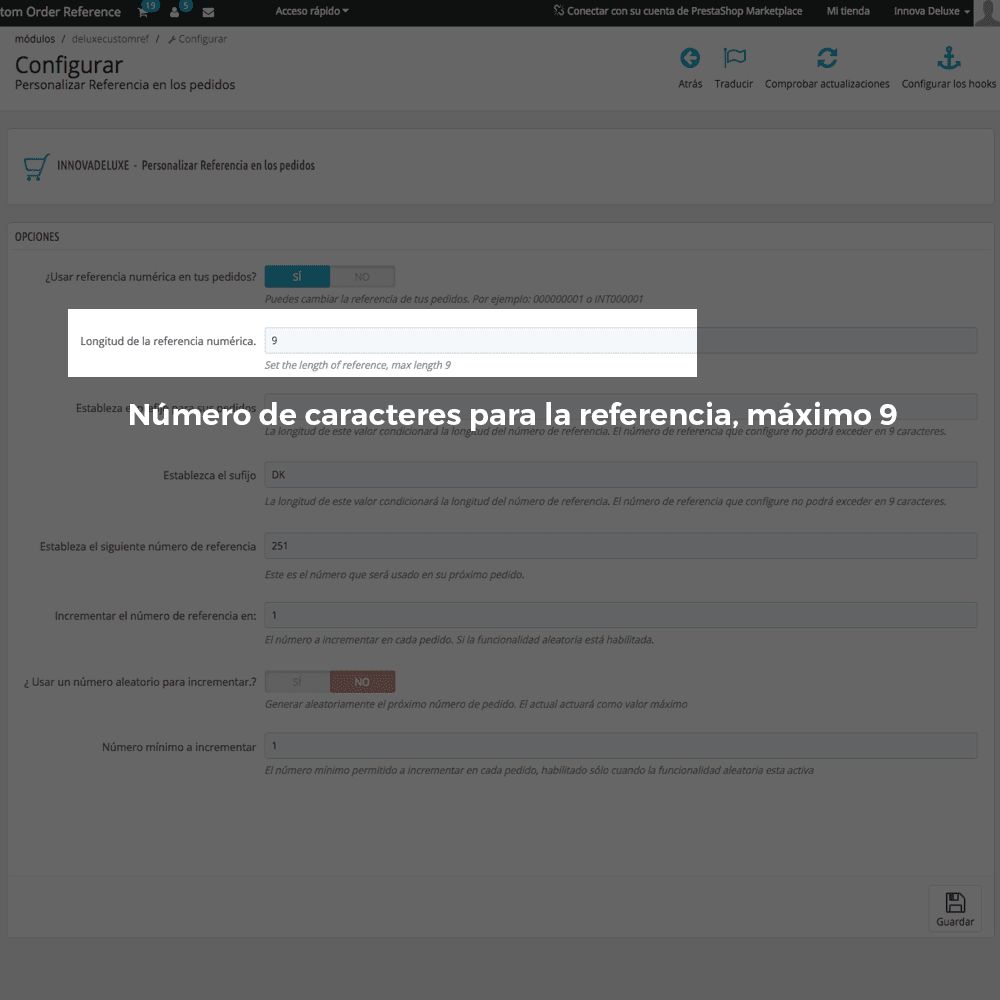Focus the Incrementar el número de referencia field

tap(621, 615)
